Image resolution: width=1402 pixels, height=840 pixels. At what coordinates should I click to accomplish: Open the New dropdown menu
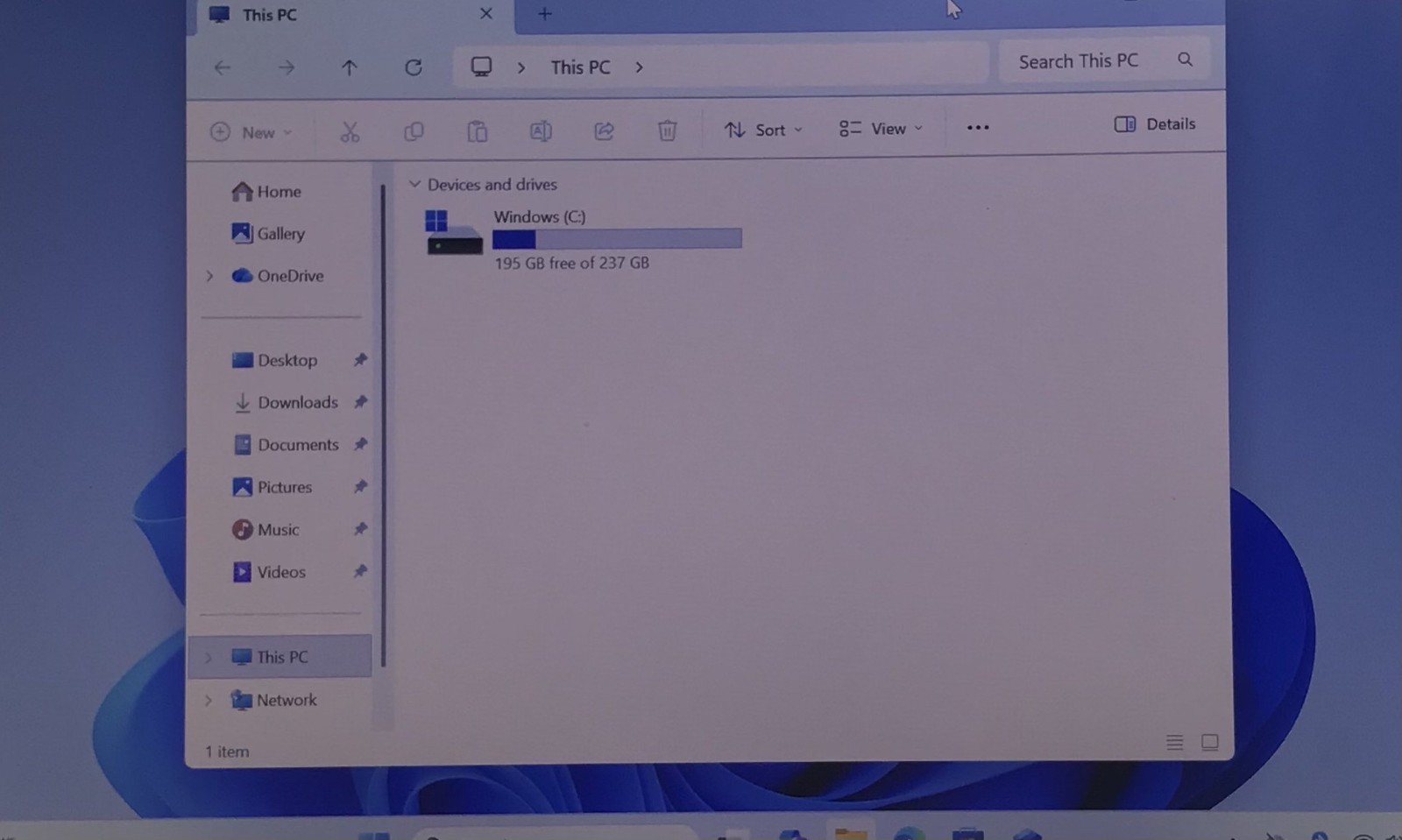(x=251, y=132)
